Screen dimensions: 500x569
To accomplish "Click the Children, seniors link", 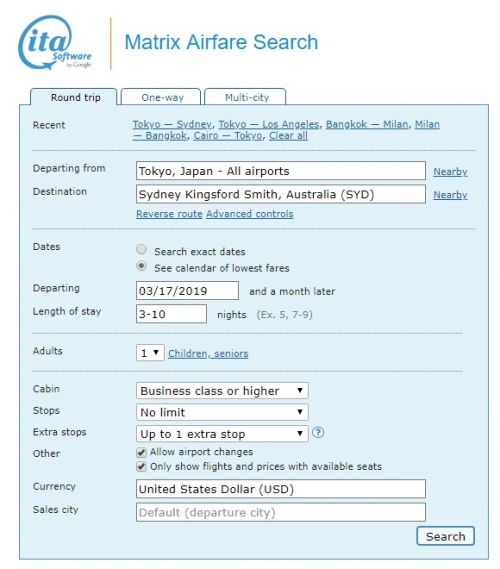I will click(208, 353).
